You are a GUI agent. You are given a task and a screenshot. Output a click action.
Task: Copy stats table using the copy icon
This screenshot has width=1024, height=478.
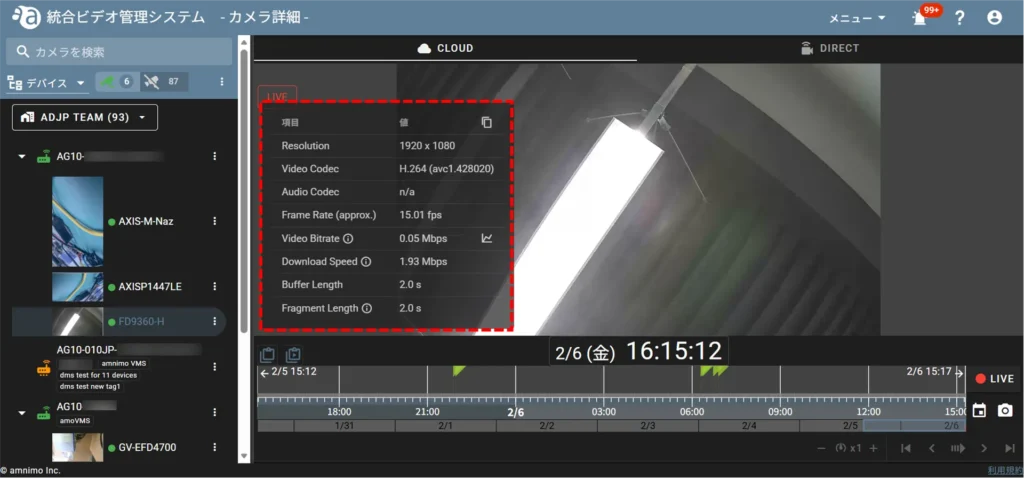(x=487, y=122)
